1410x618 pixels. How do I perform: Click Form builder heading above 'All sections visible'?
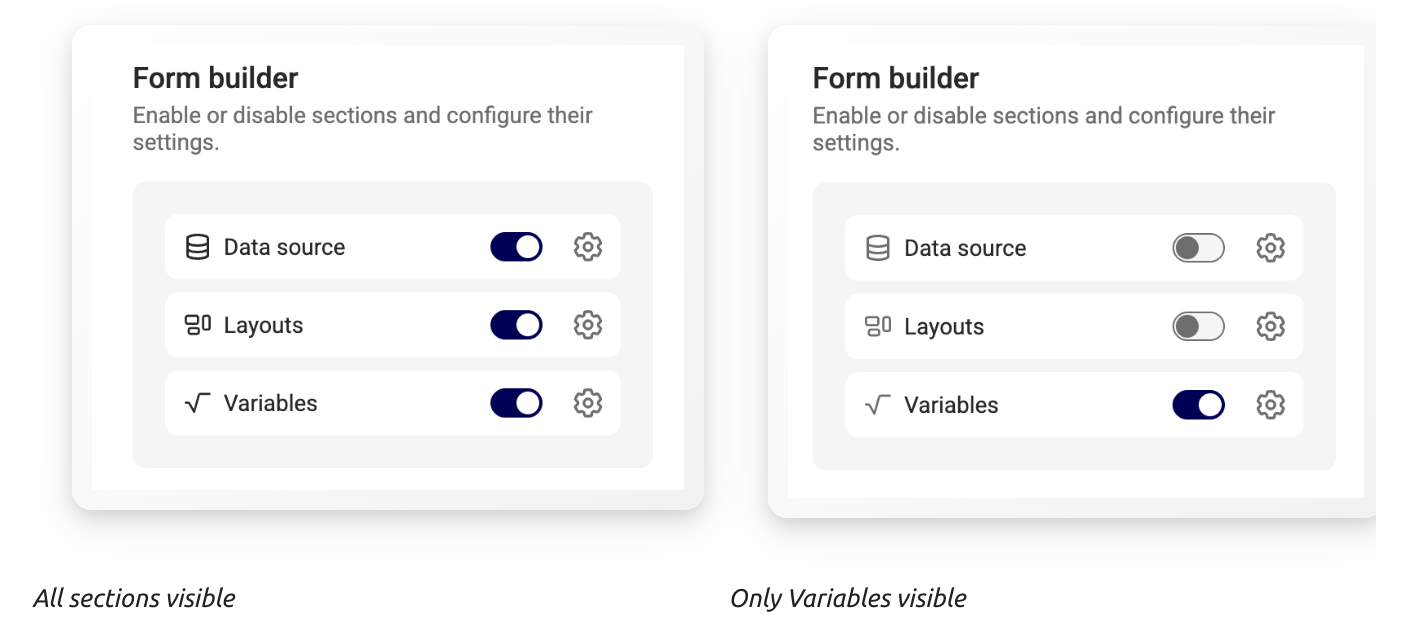coord(216,78)
